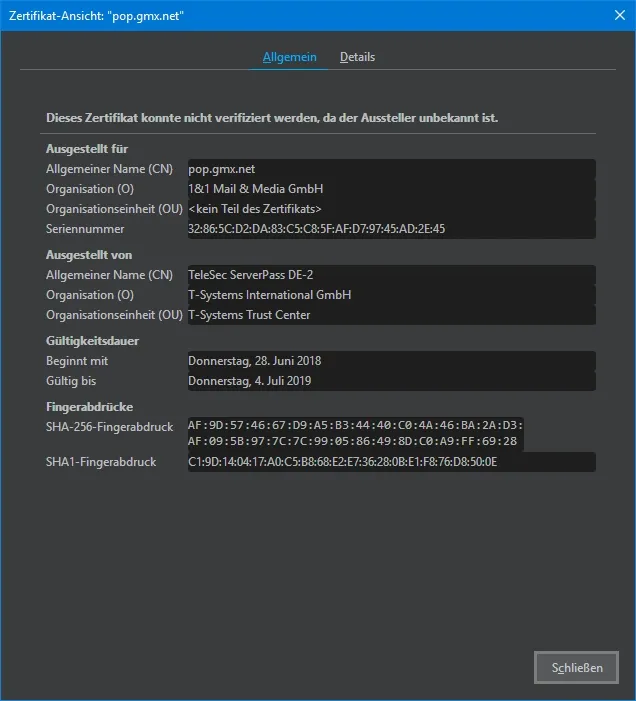This screenshot has height=701, width=636.
Task: Click the 'Seriennummer' label
Action: pyautogui.click(x=85, y=229)
